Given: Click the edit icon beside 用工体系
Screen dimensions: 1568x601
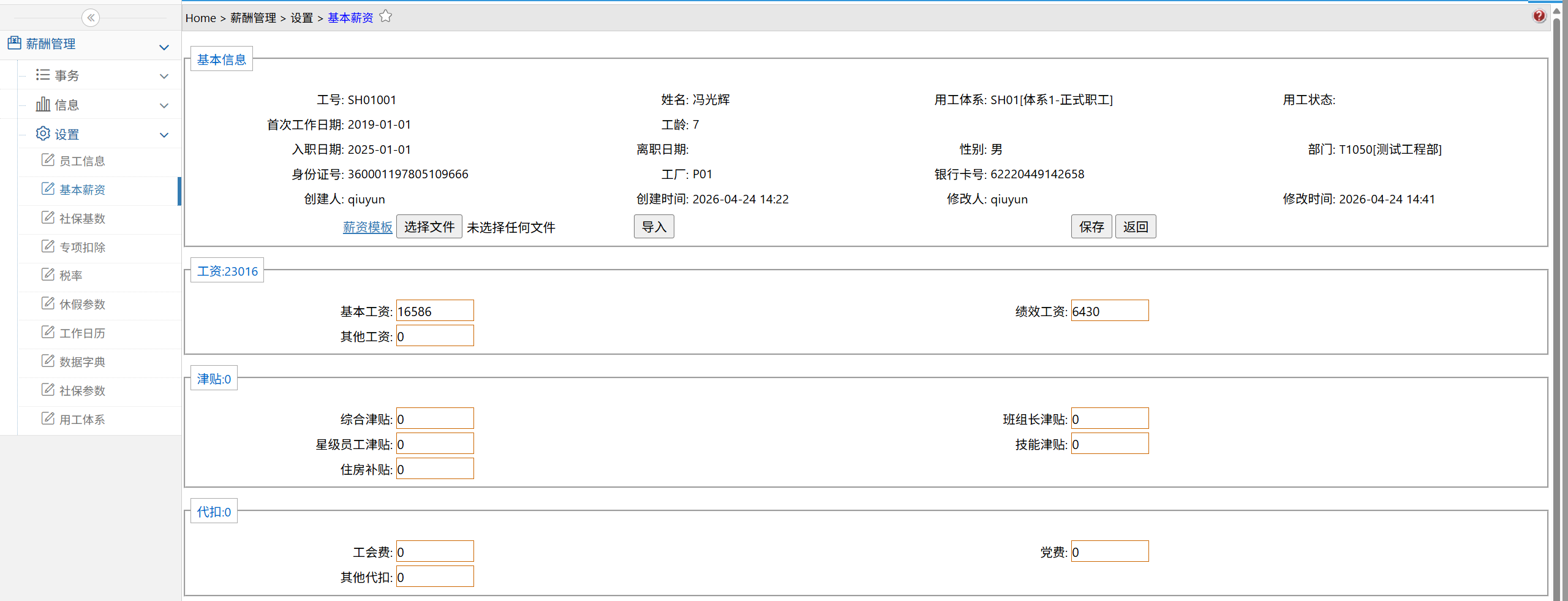Looking at the screenshot, I should (48, 418).
